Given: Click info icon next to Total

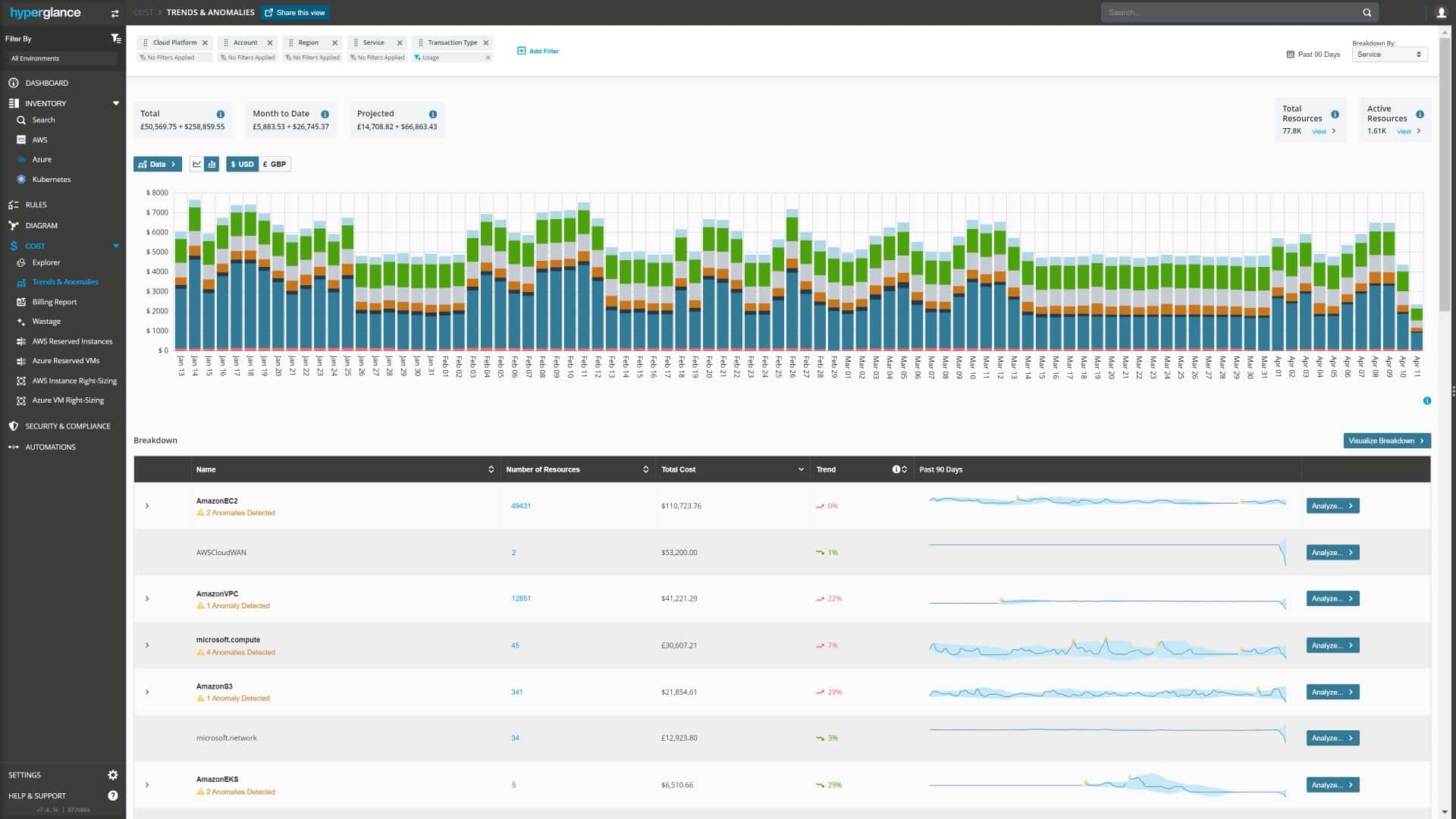Looking at the screenshot, I should 221,115.
